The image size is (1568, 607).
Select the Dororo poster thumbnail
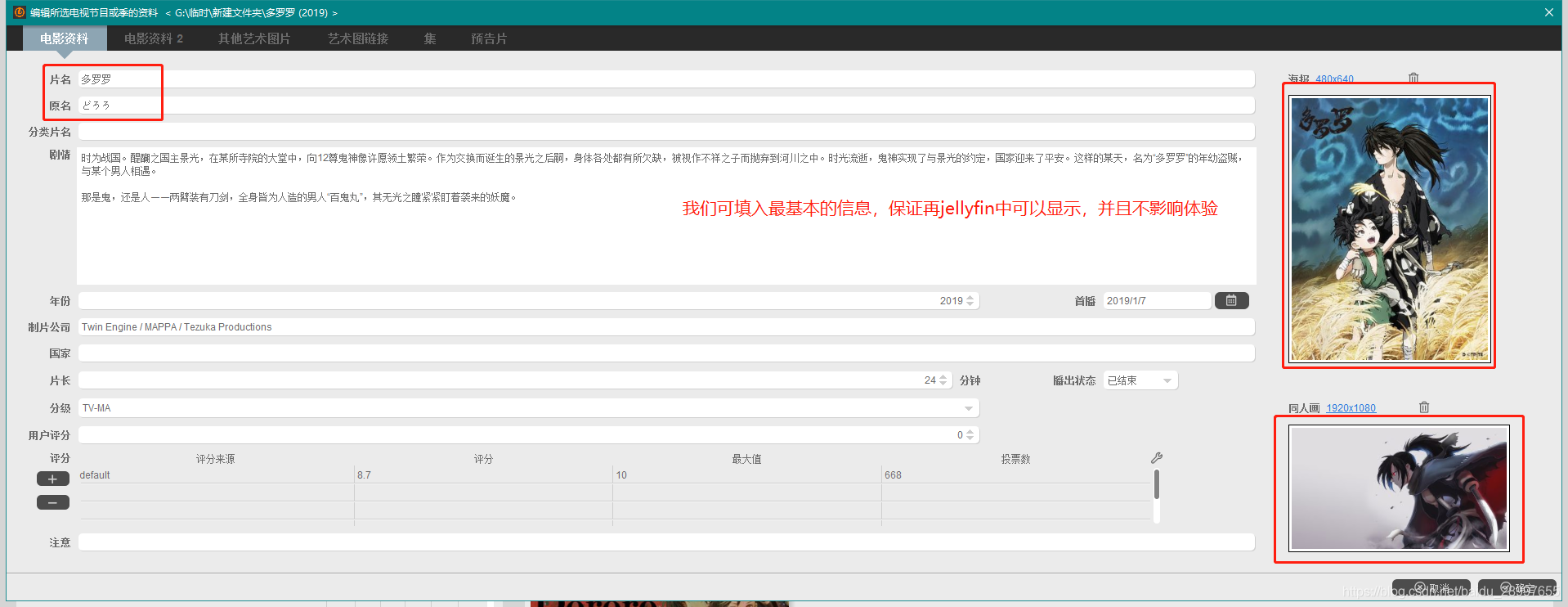pos(1390,229)
